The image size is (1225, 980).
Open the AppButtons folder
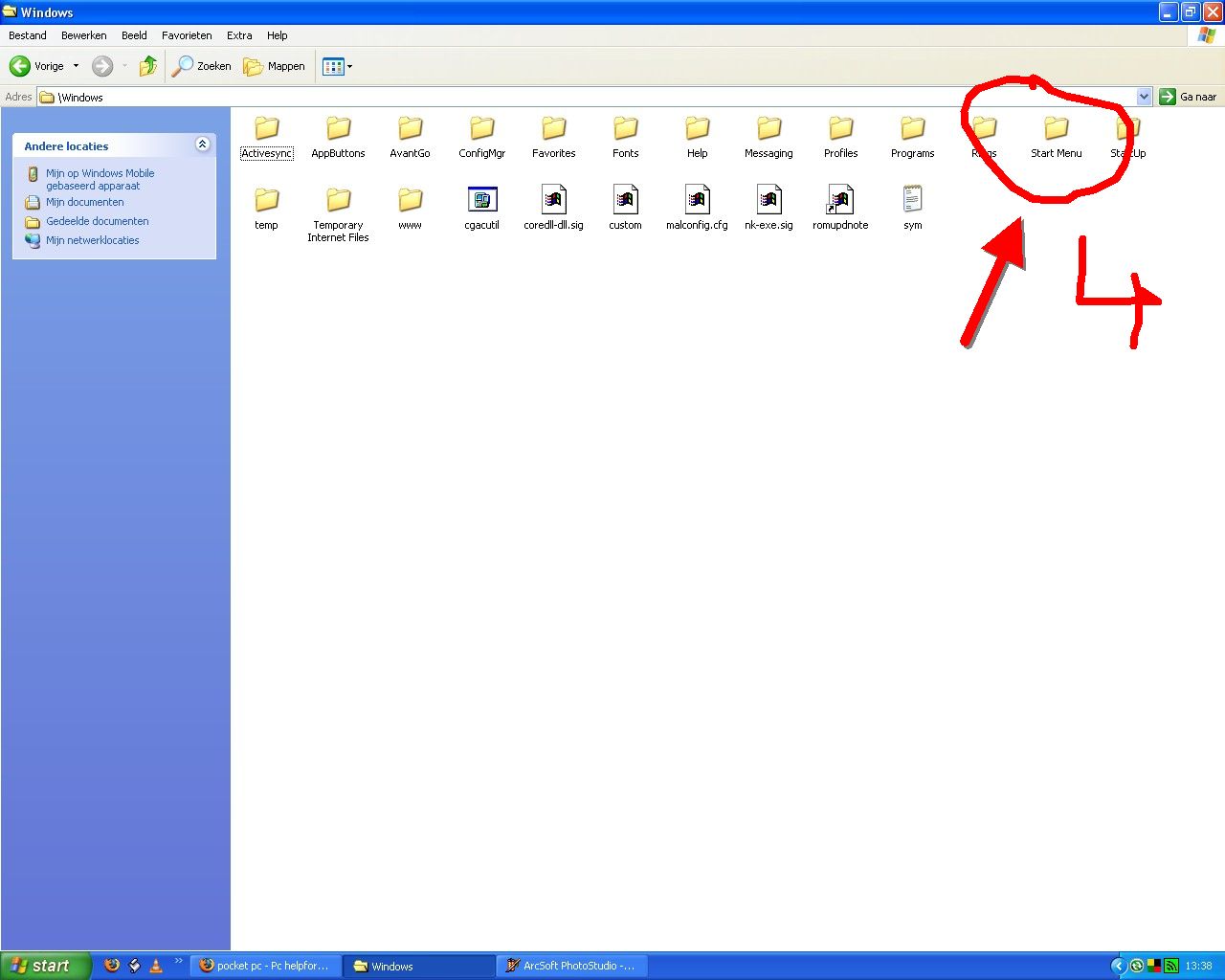click(338, 137)
